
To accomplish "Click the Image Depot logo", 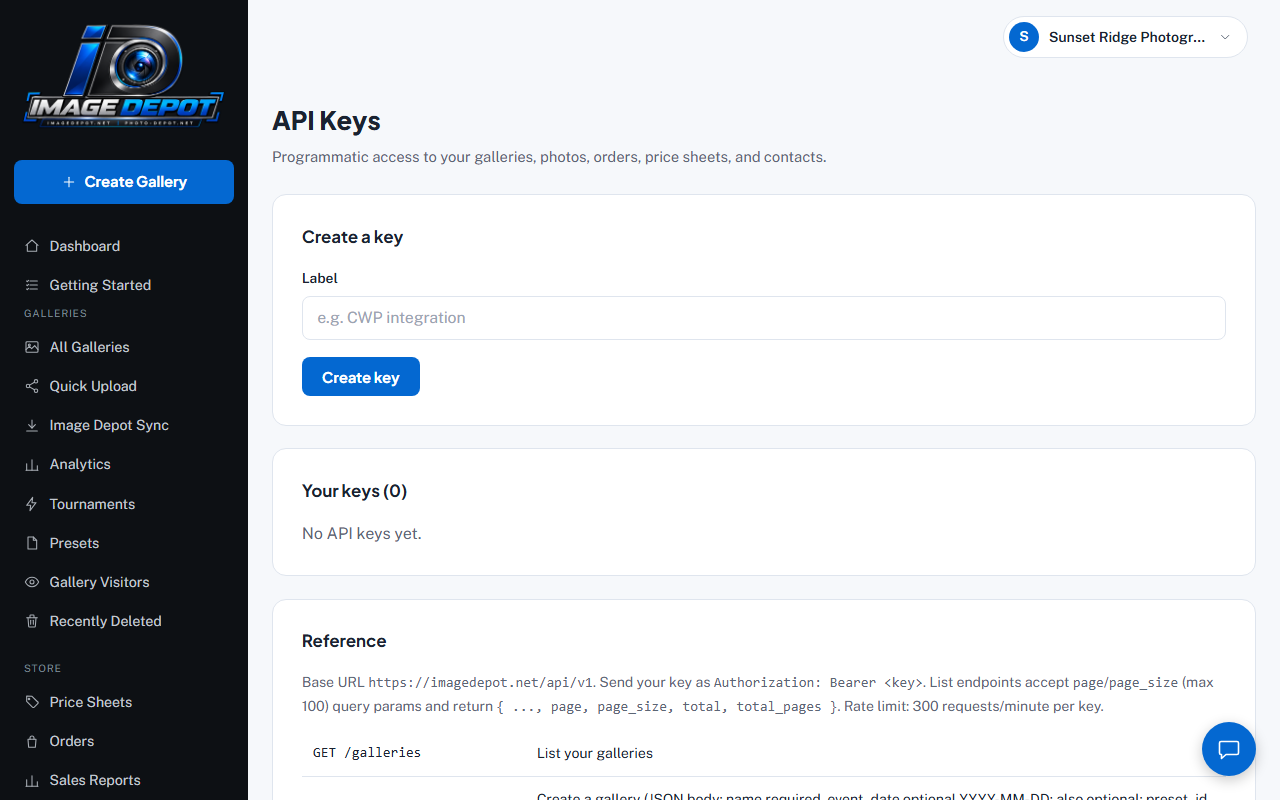I will coord(124,76).
